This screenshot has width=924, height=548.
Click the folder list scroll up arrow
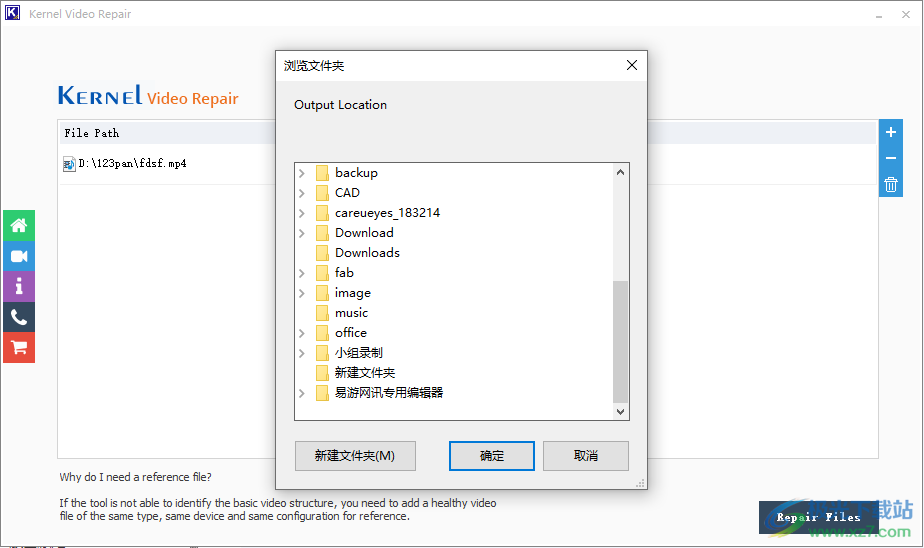620,172
